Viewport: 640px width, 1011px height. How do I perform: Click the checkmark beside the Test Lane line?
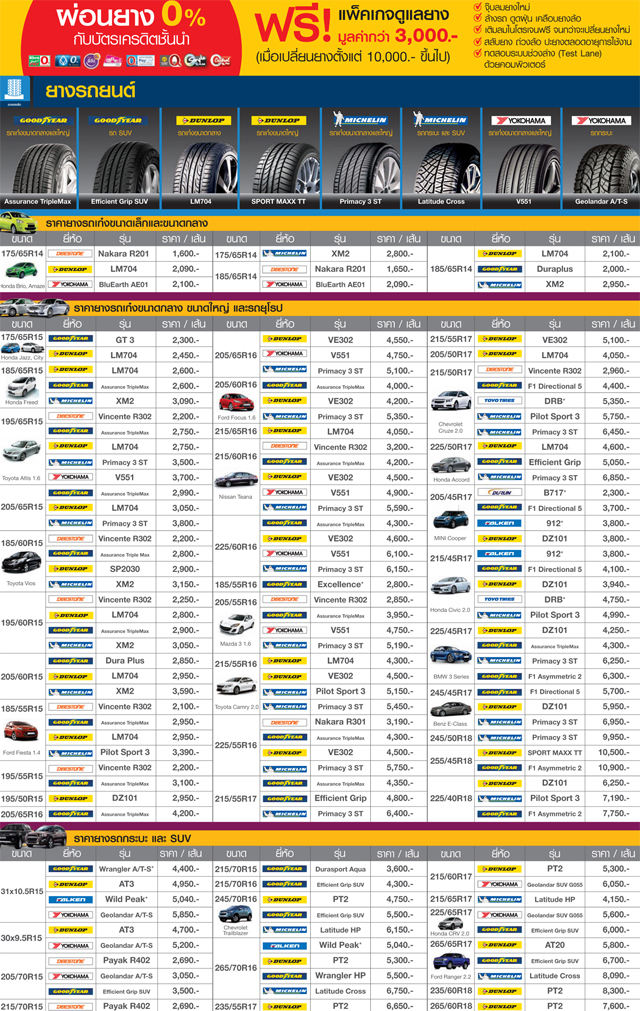coord(475,56)
